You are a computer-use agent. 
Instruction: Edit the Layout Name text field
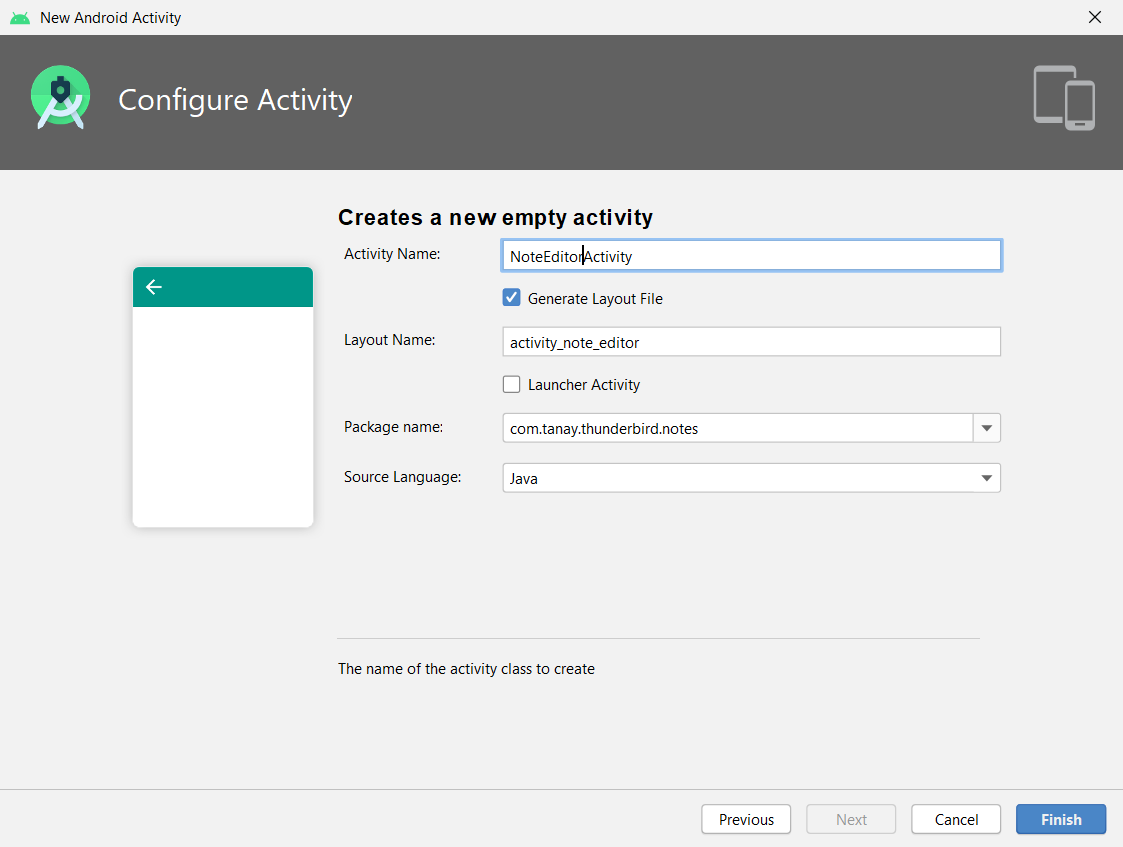pos(751,342)
